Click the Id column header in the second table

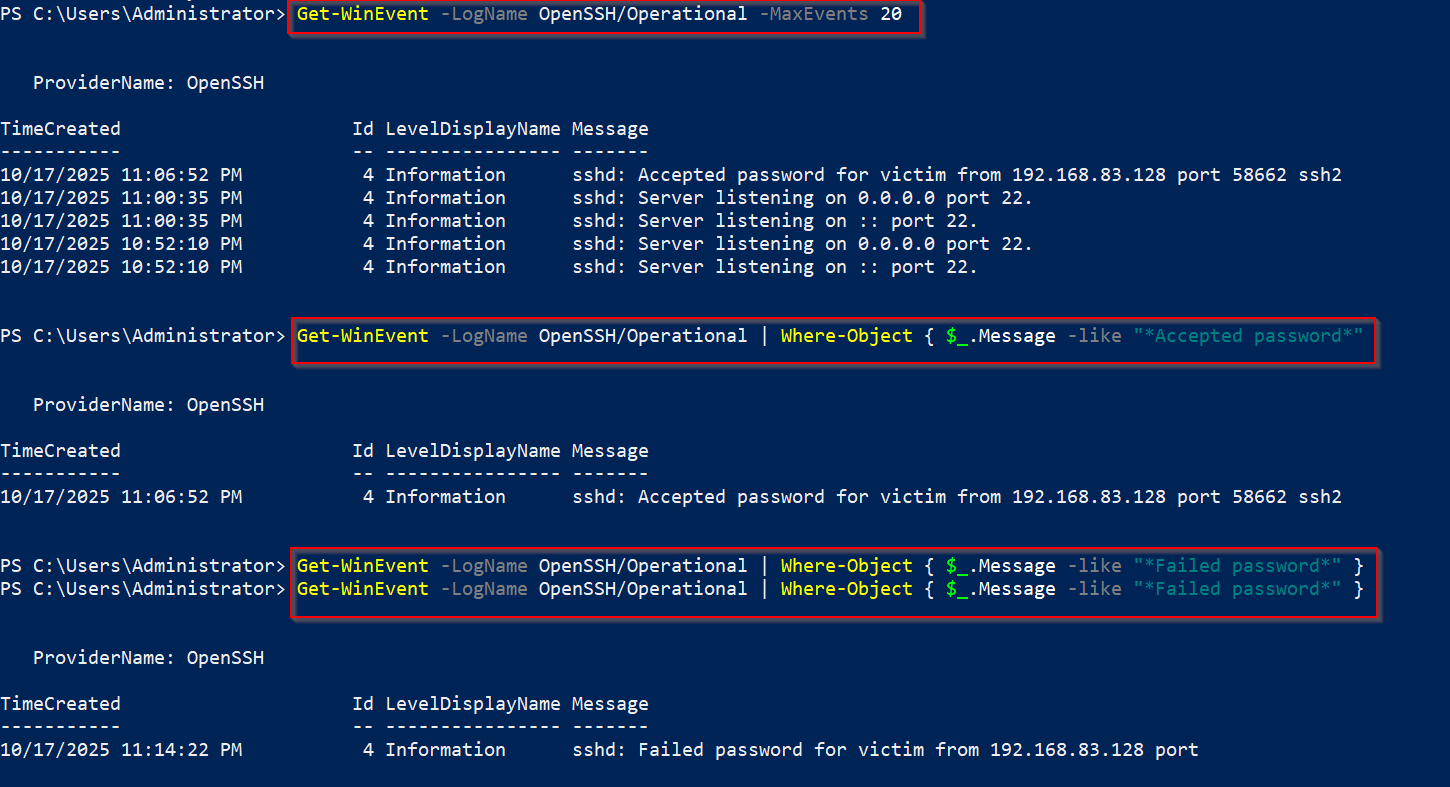click(363, 451)
